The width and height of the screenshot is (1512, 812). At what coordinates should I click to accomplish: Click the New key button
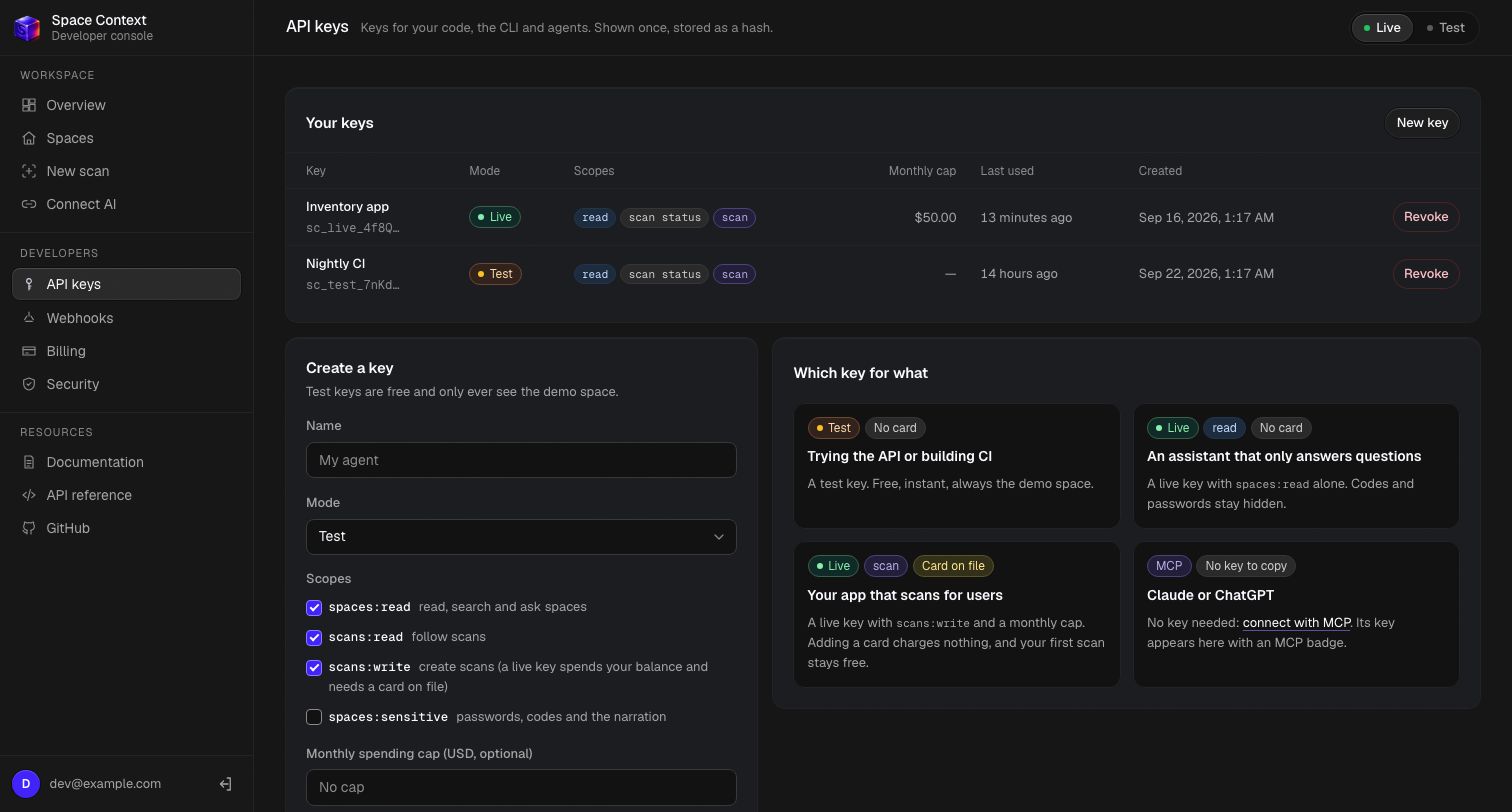pyautogui.click(x=1422, y=123)
